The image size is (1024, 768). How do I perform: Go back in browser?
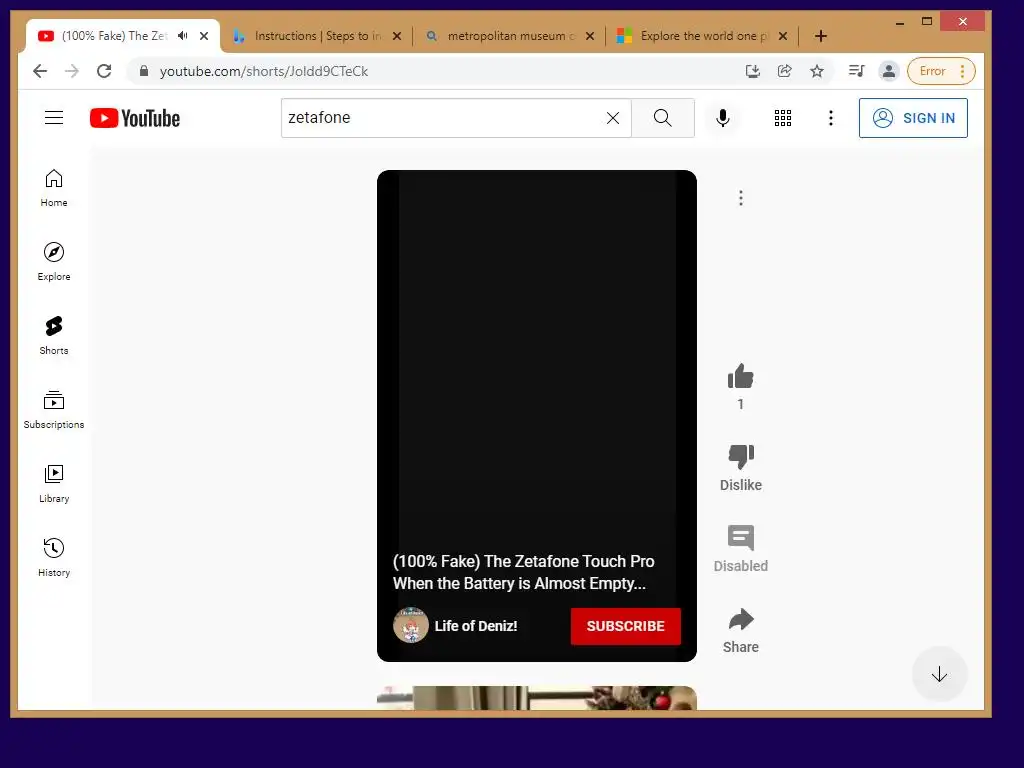click(x=40, y=71)
